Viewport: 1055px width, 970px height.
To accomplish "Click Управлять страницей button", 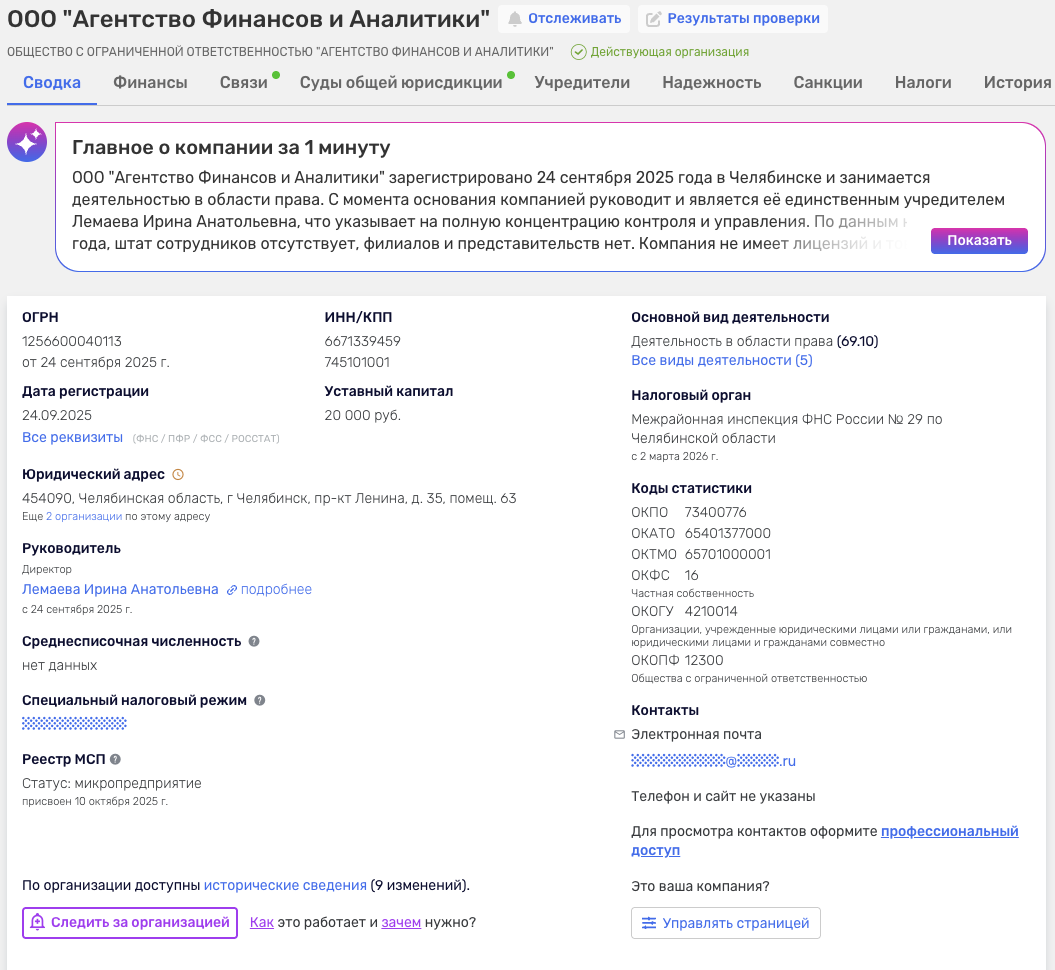I will 725,923.
